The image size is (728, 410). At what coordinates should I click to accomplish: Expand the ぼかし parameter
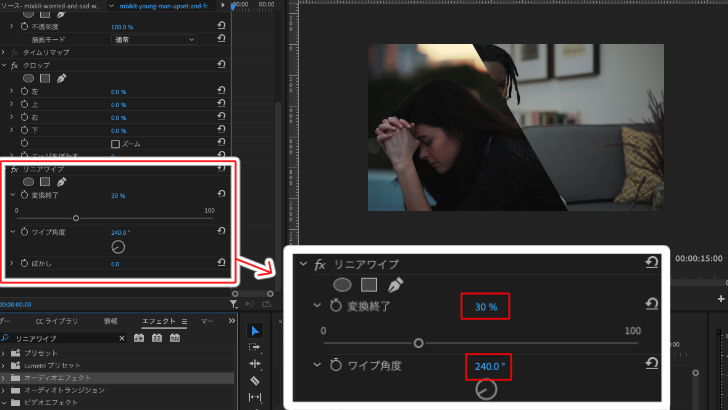(x=12, y=263)
